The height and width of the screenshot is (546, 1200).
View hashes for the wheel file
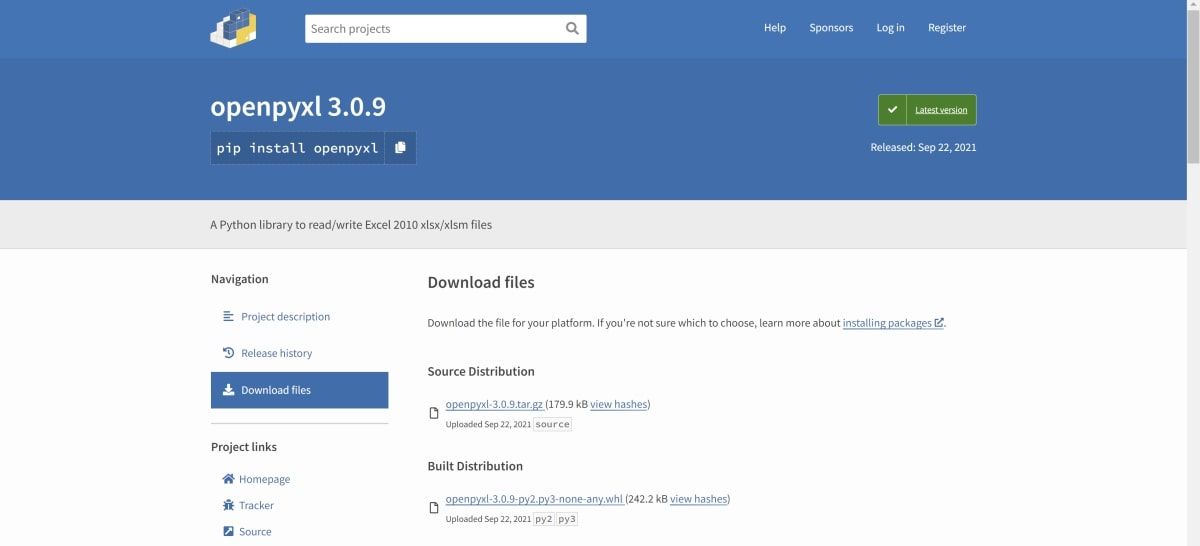pos(698,499)
